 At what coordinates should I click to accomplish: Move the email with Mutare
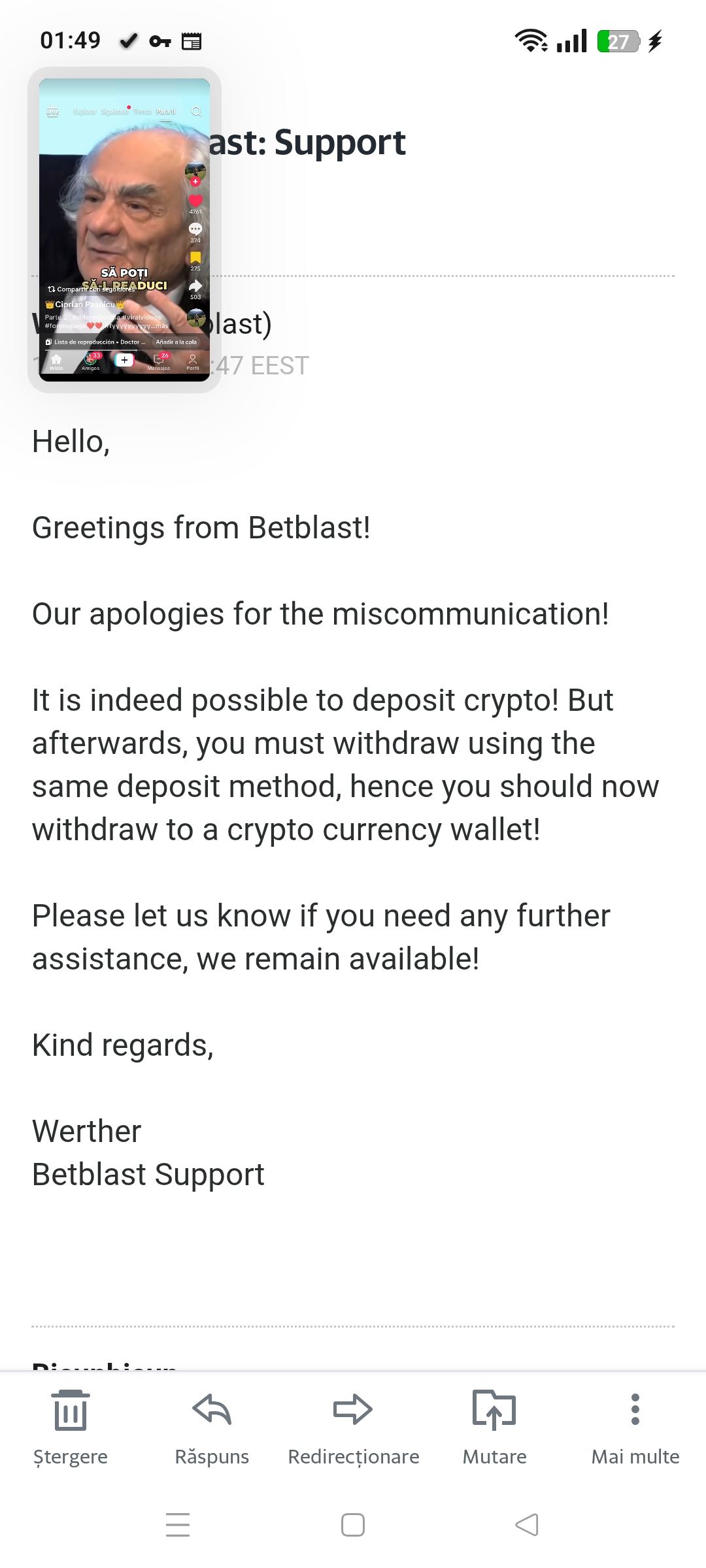coord(494,1424)
